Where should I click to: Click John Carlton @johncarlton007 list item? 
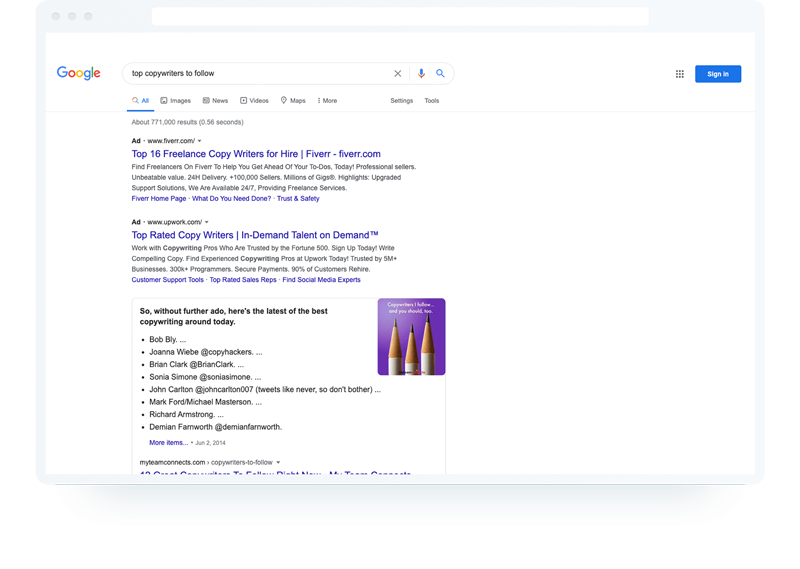pyautogui.click(x=265, y=389)
